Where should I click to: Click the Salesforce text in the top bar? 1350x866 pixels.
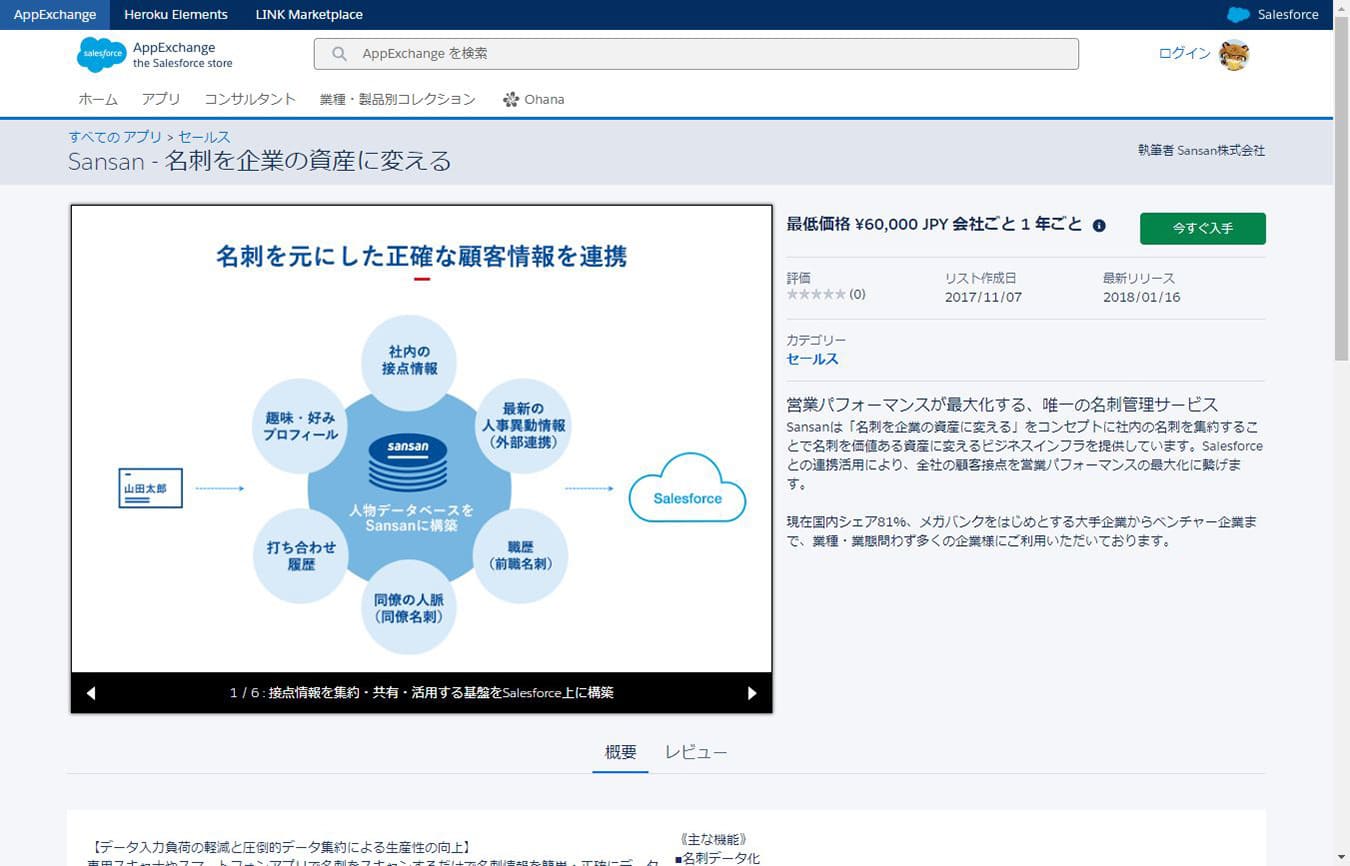click(x=1288, y=15)
